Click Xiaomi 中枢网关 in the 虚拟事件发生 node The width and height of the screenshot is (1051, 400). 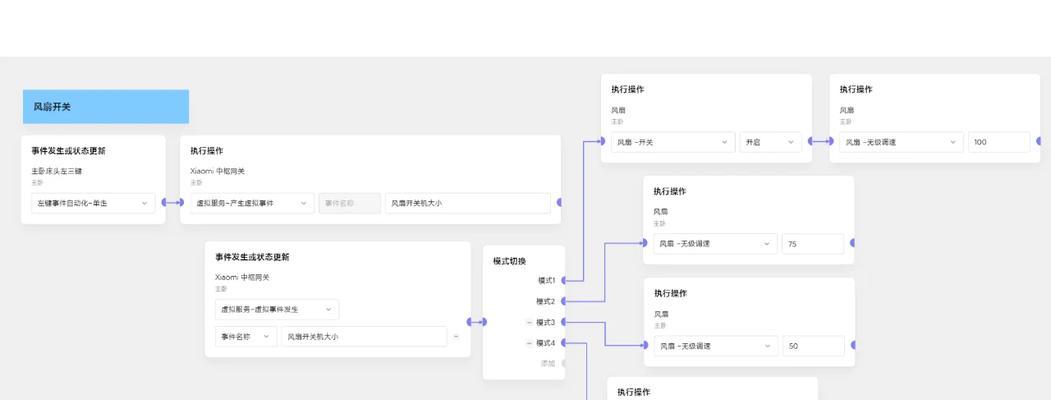(x=242, y=277)
